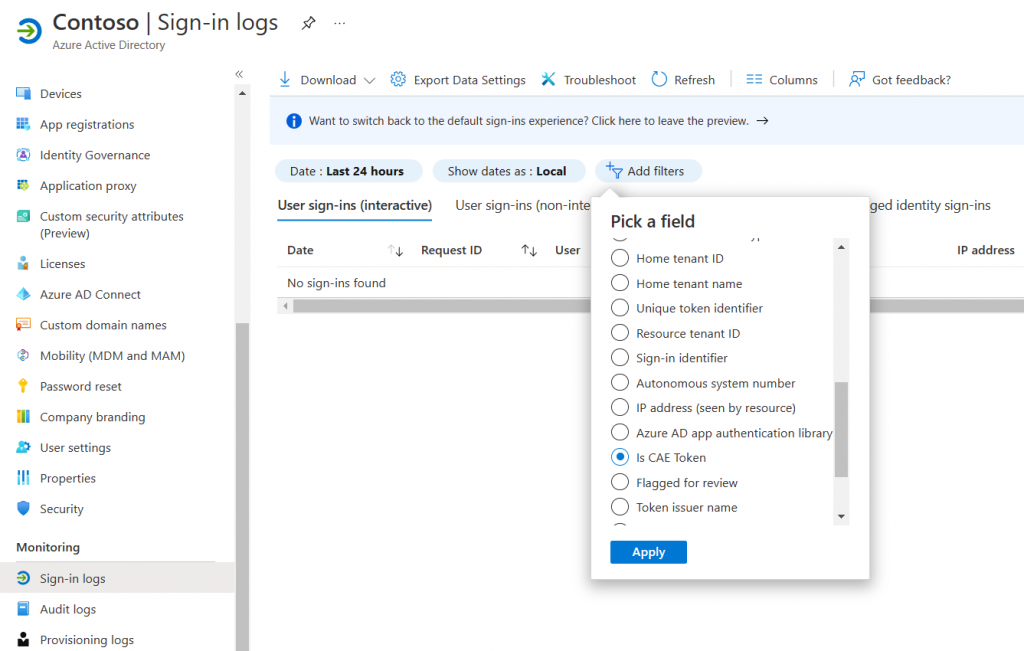The width and height of the screenshot is (1024, 651).
Task: Open the User sign-ins (interactive) tab
Action: click(355, 206)
